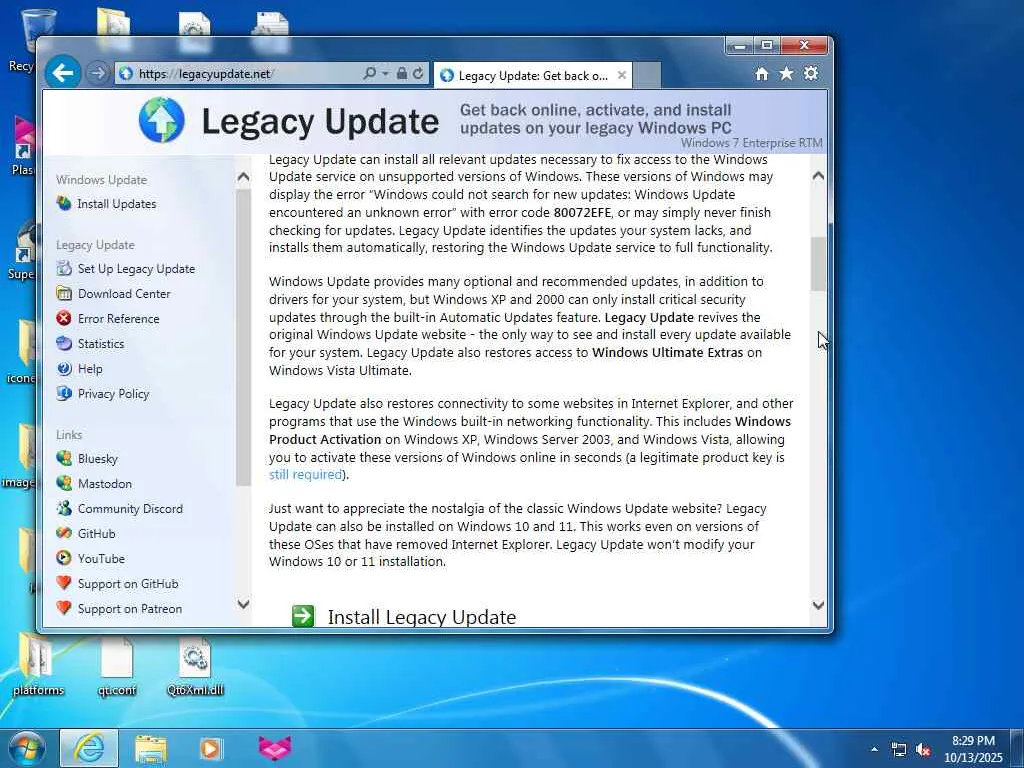
Task: Open Error Reference link
Action: tap(118, 319)
